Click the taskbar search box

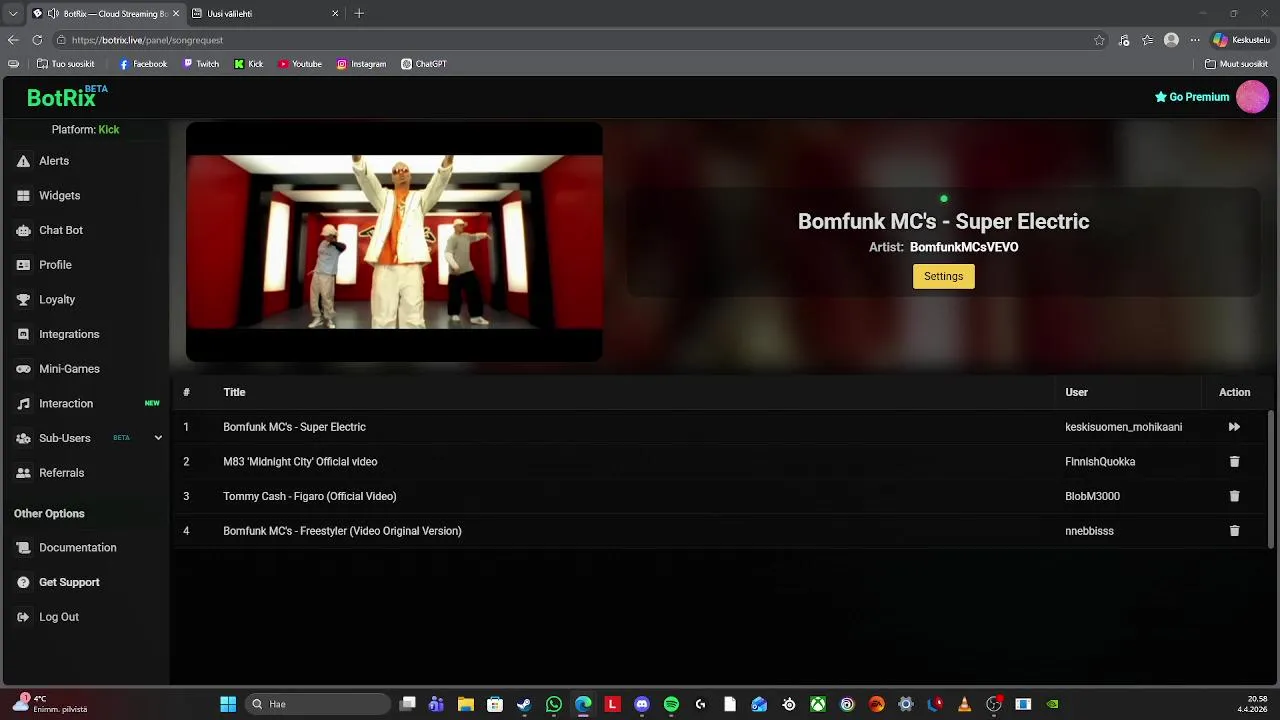click(317, 704)
